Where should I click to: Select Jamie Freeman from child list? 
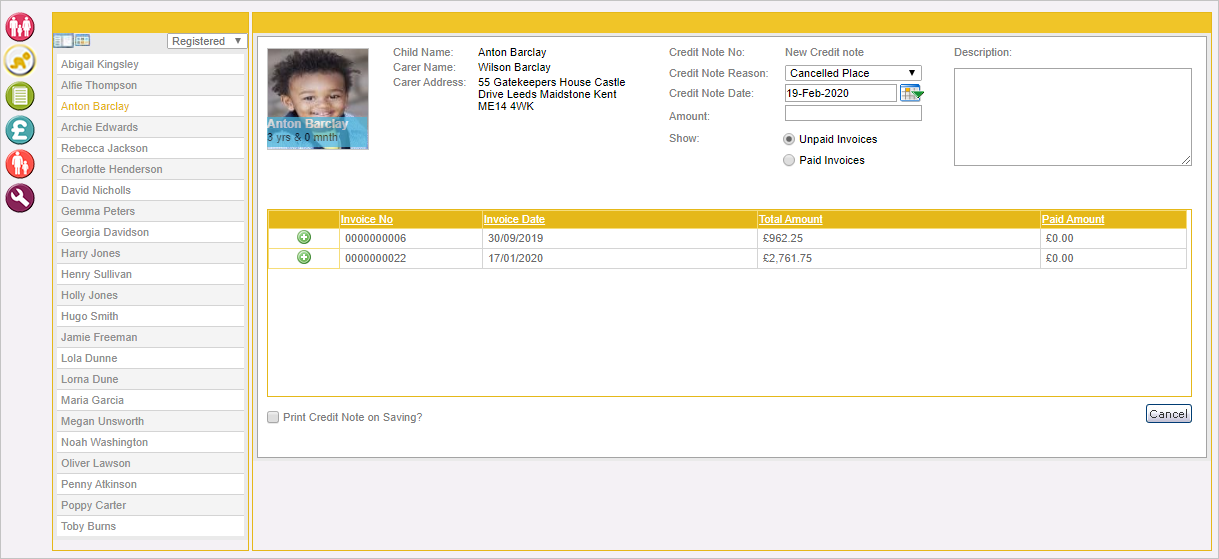150,337
